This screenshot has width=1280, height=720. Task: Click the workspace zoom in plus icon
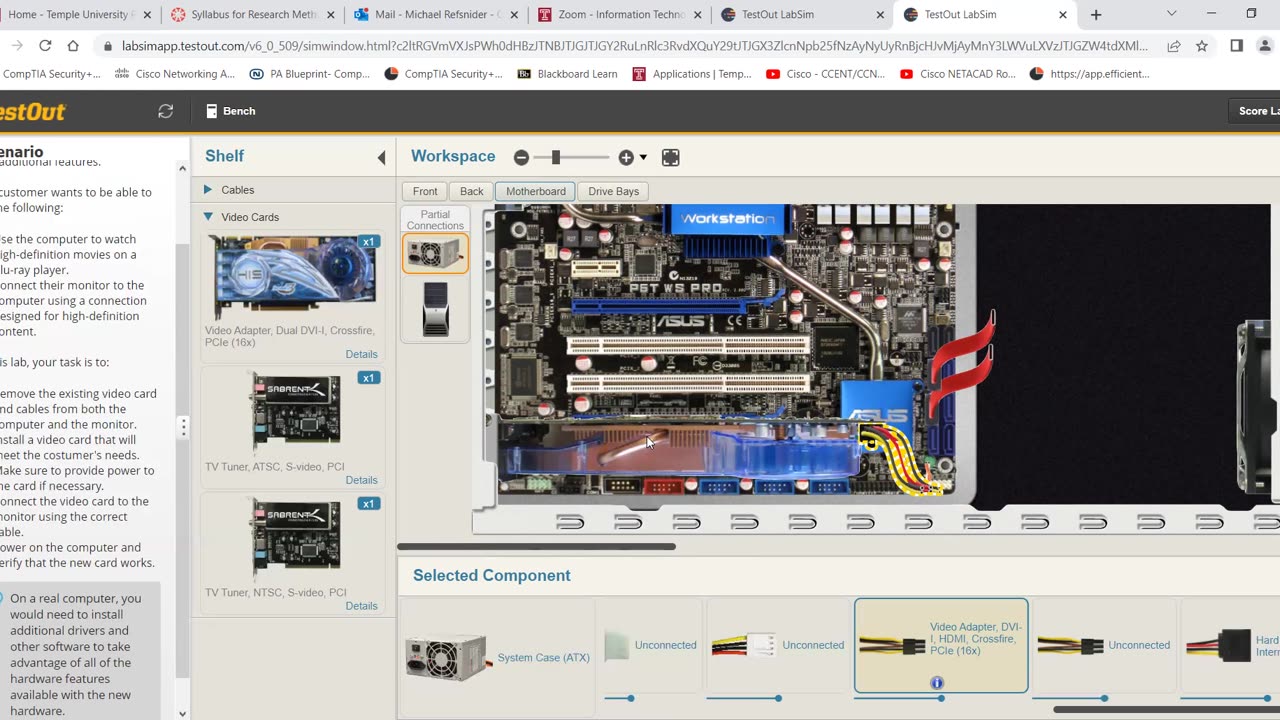click(626, 157)
